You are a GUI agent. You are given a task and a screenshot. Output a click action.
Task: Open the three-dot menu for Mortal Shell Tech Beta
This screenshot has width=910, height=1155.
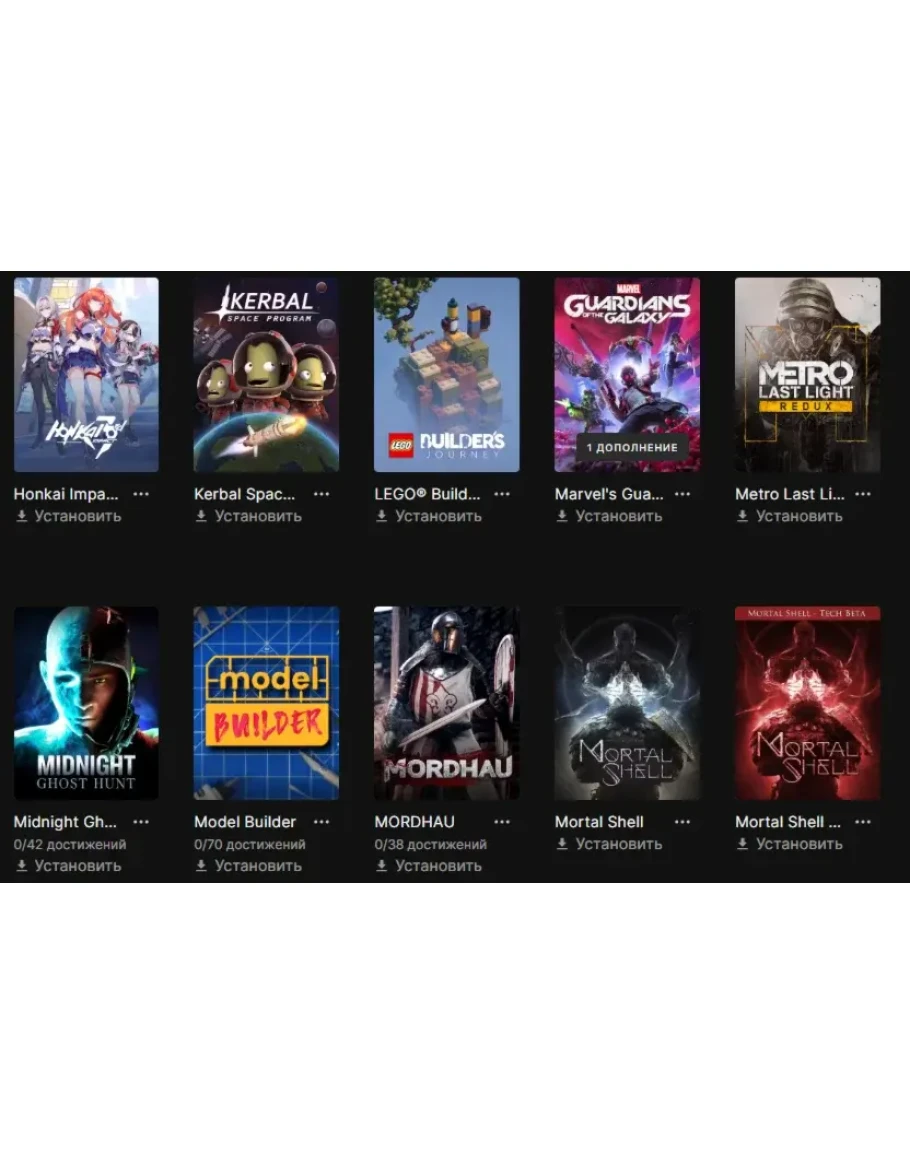tap(863, 822)
